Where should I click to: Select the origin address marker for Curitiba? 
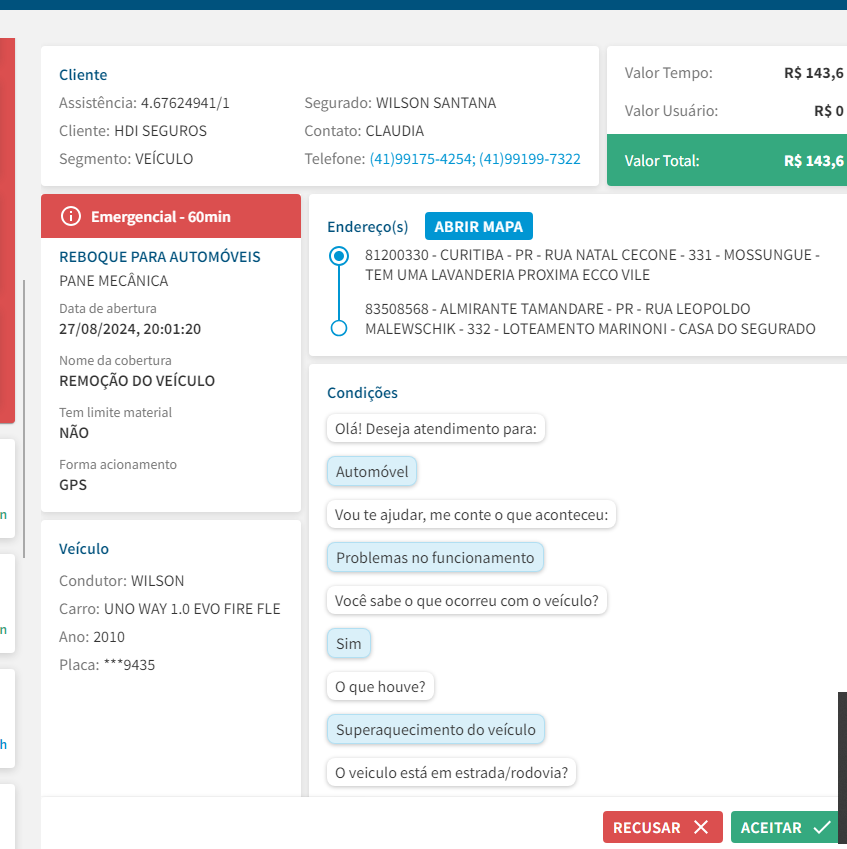click(x=339, y=256)
